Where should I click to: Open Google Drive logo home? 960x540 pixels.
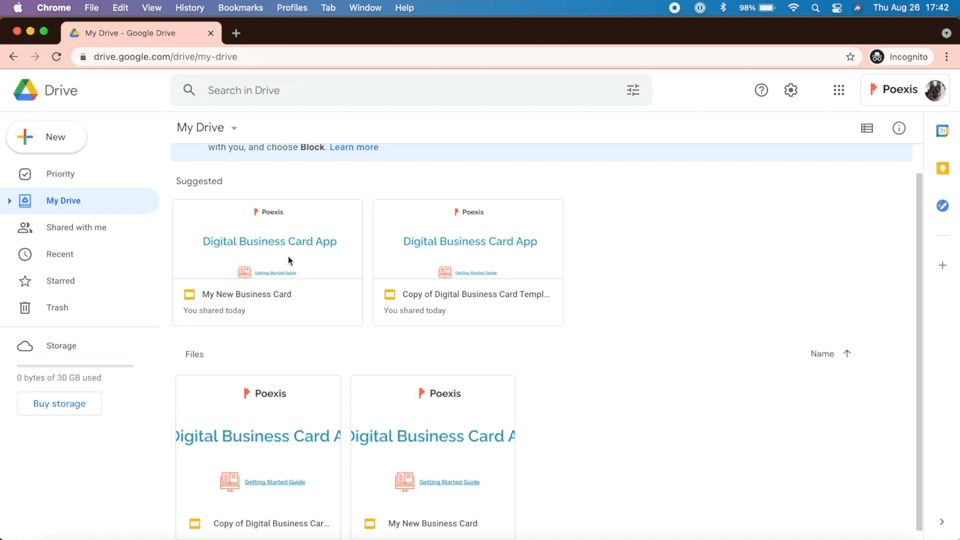[x=45, y=90]
